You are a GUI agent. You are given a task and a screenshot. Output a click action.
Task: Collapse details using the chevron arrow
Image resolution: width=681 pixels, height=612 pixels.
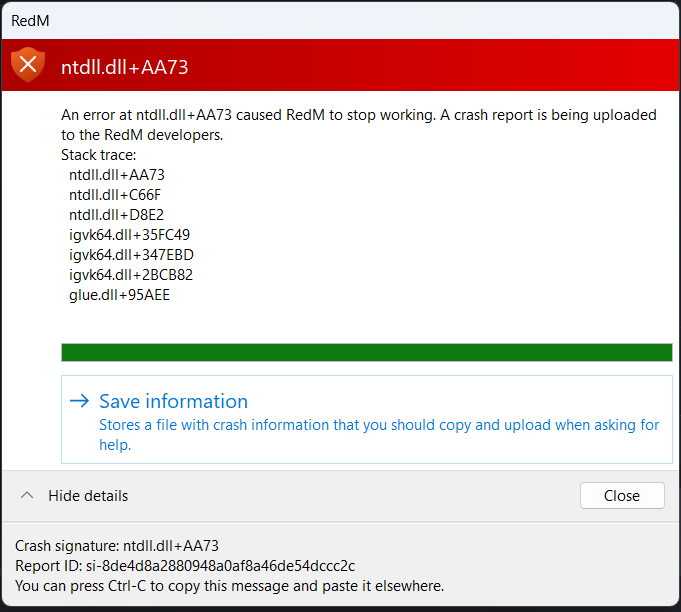[27, 496]
